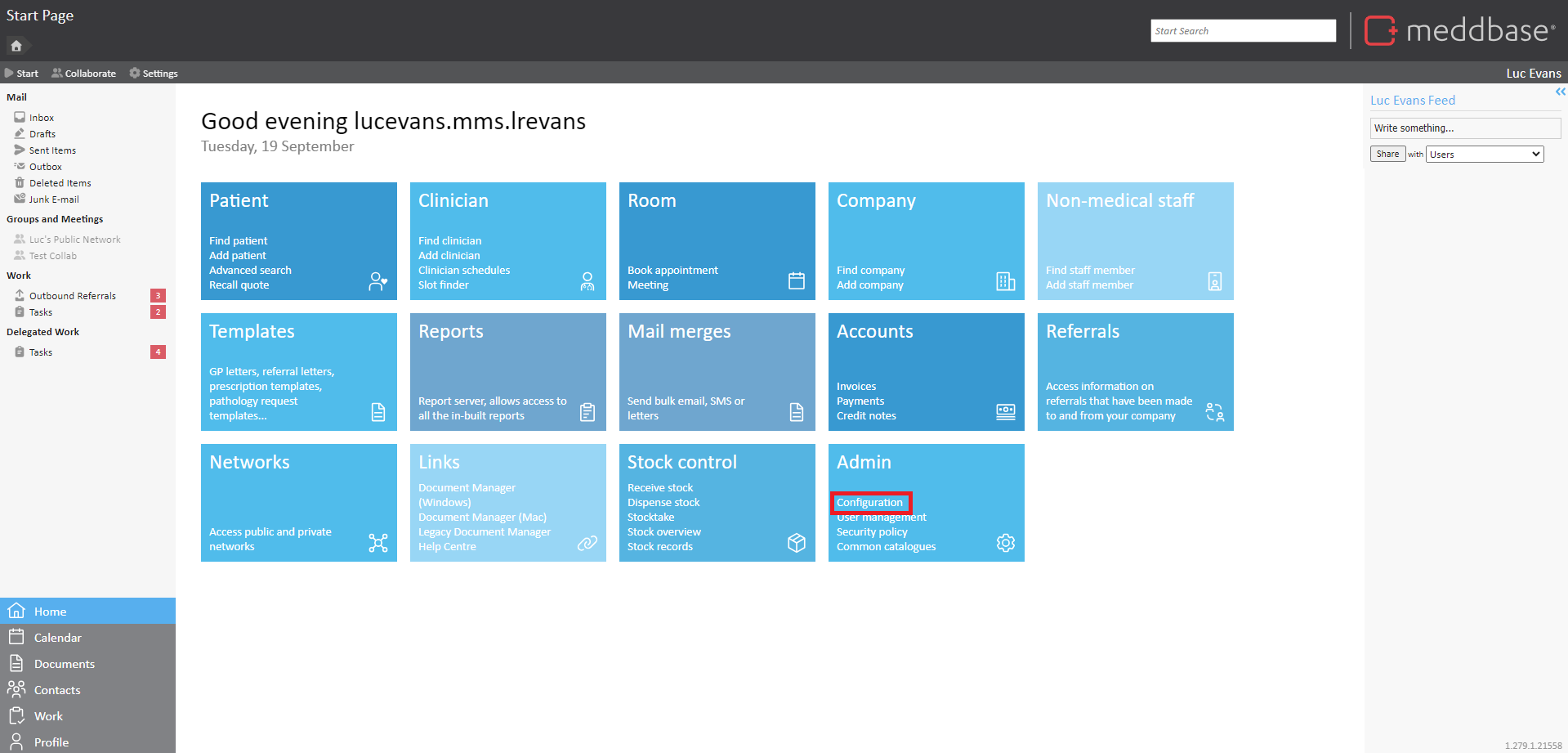Image resolution: width=1568 pixels, height=753 pixels.
Task: Click the Company tile building icon
Action: coord(1005,281)
